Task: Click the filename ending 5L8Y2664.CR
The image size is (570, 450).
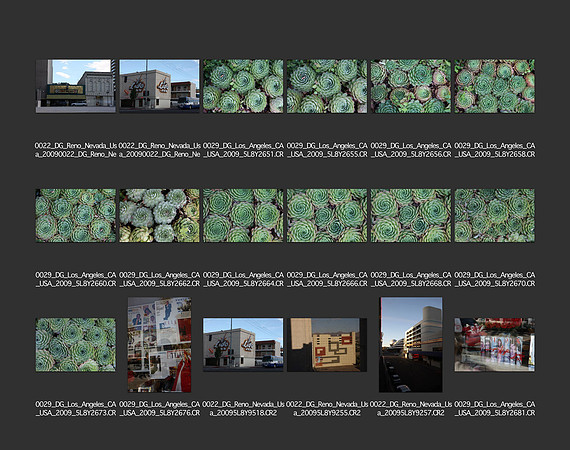Action: point(243,279)
